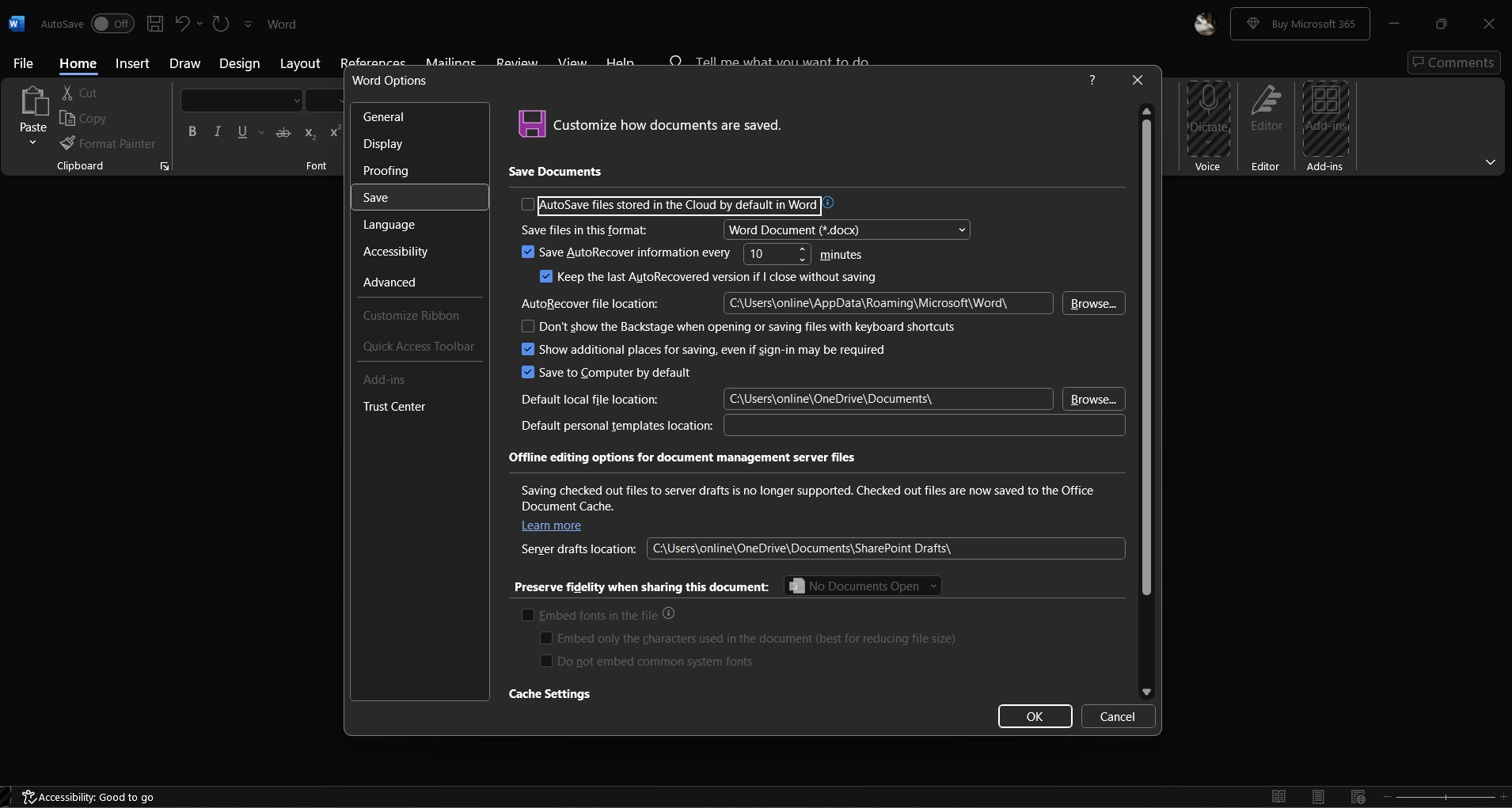The image size is (1512, 808).
Task: Toggle Underline formatting
Action: (242, 132)
